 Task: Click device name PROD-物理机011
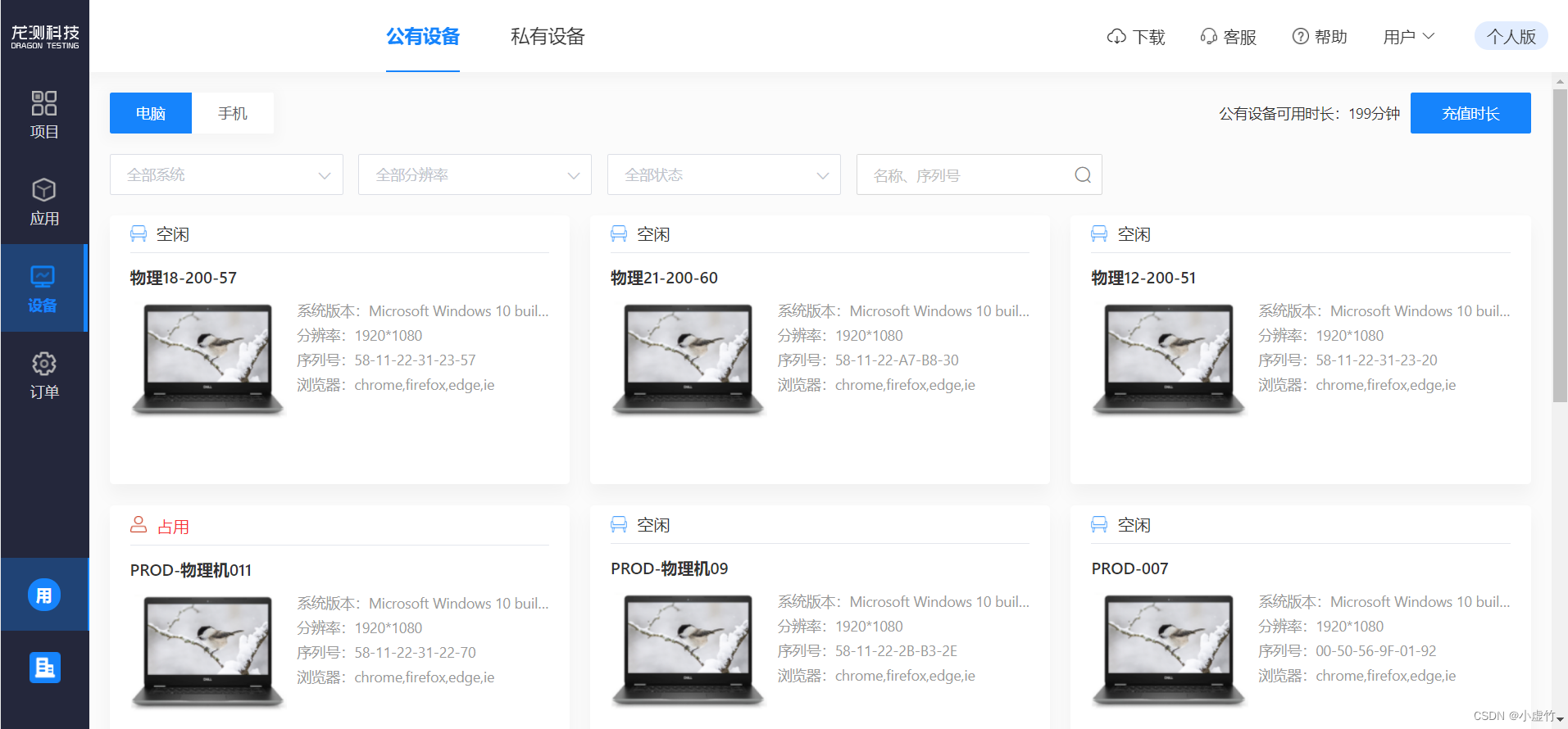tap(191, 570)
